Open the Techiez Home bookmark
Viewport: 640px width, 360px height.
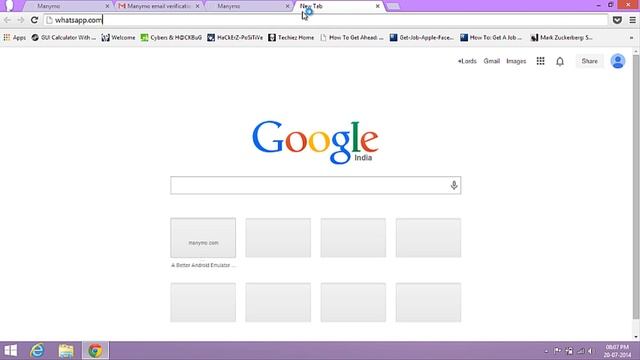(291, 38)
